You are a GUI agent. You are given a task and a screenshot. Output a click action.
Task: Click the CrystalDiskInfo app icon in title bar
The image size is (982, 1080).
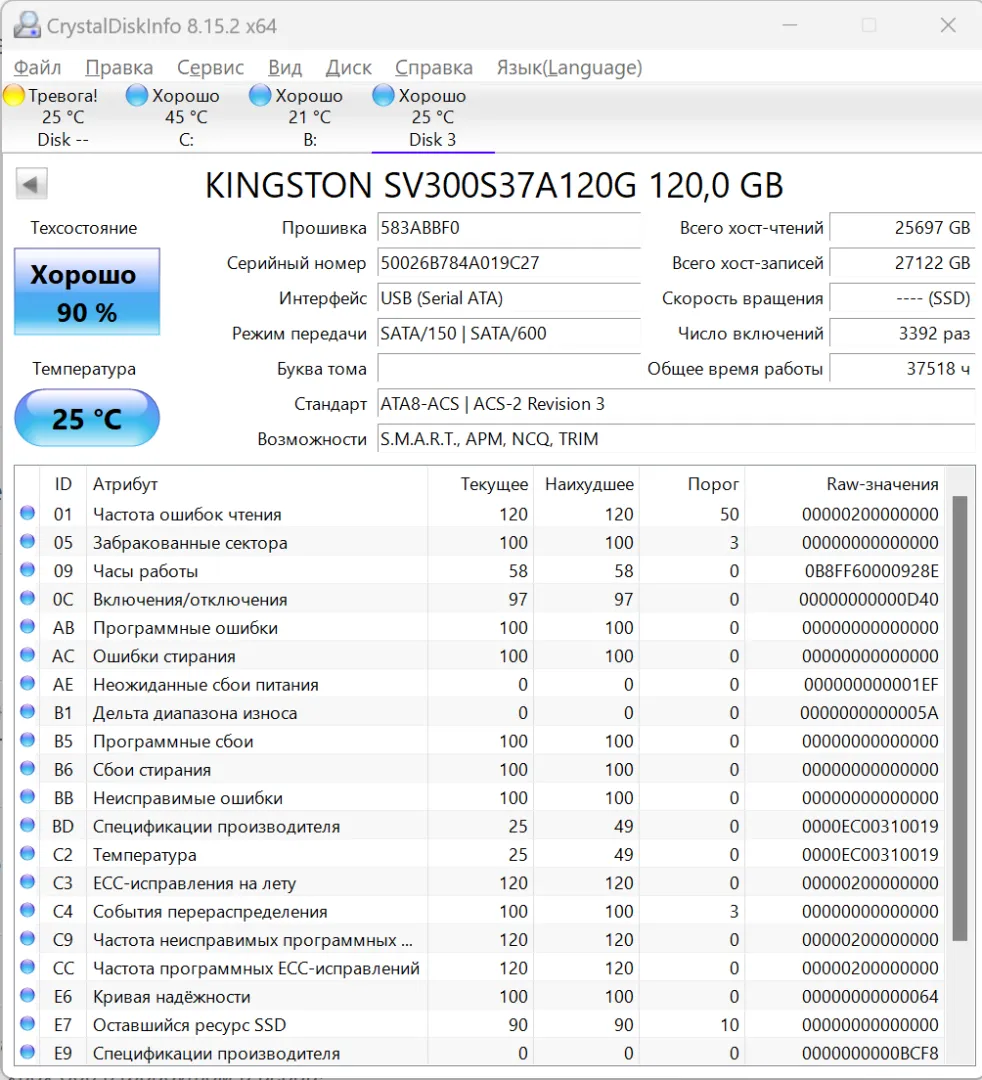coord(27,25)
